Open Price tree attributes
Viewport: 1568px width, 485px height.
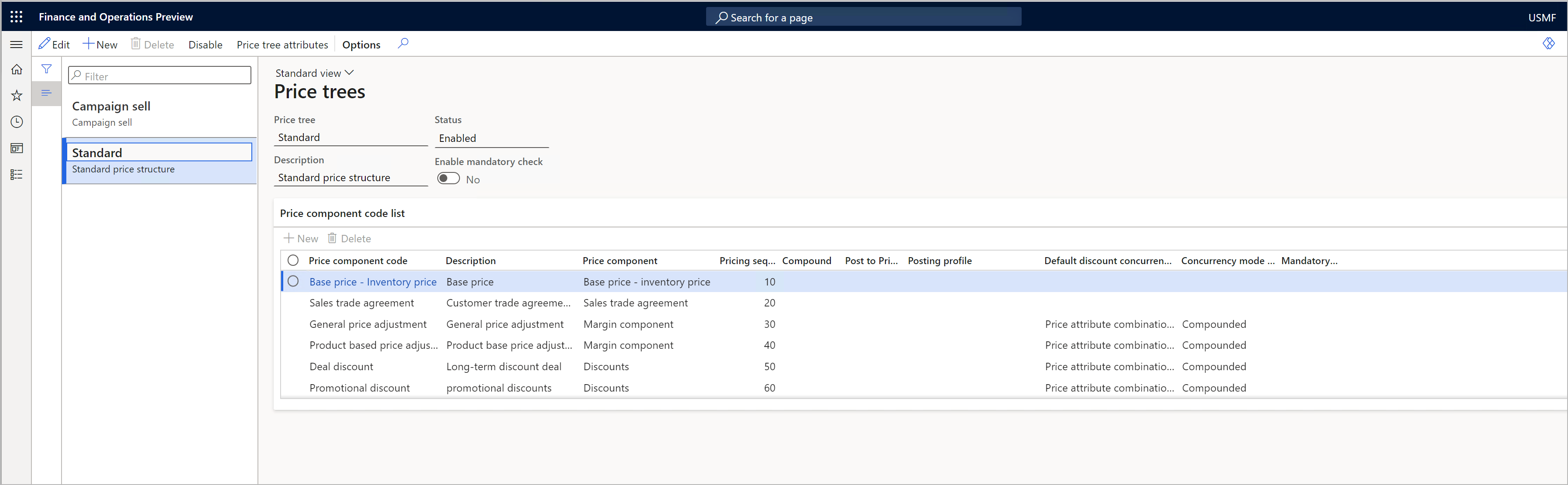pyautogui.click(x=282, y=45)
